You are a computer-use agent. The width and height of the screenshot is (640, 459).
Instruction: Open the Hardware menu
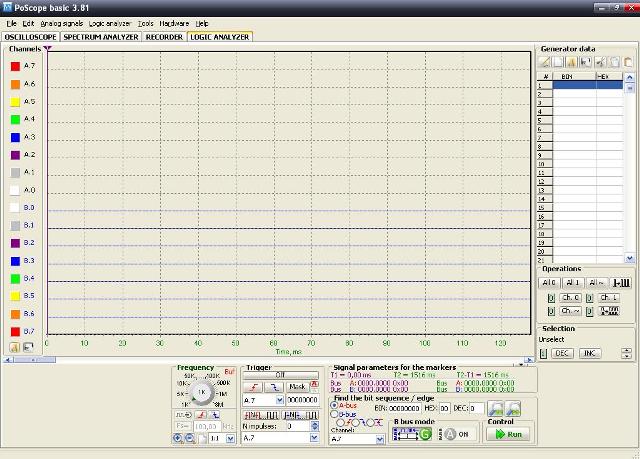(173, 22)
